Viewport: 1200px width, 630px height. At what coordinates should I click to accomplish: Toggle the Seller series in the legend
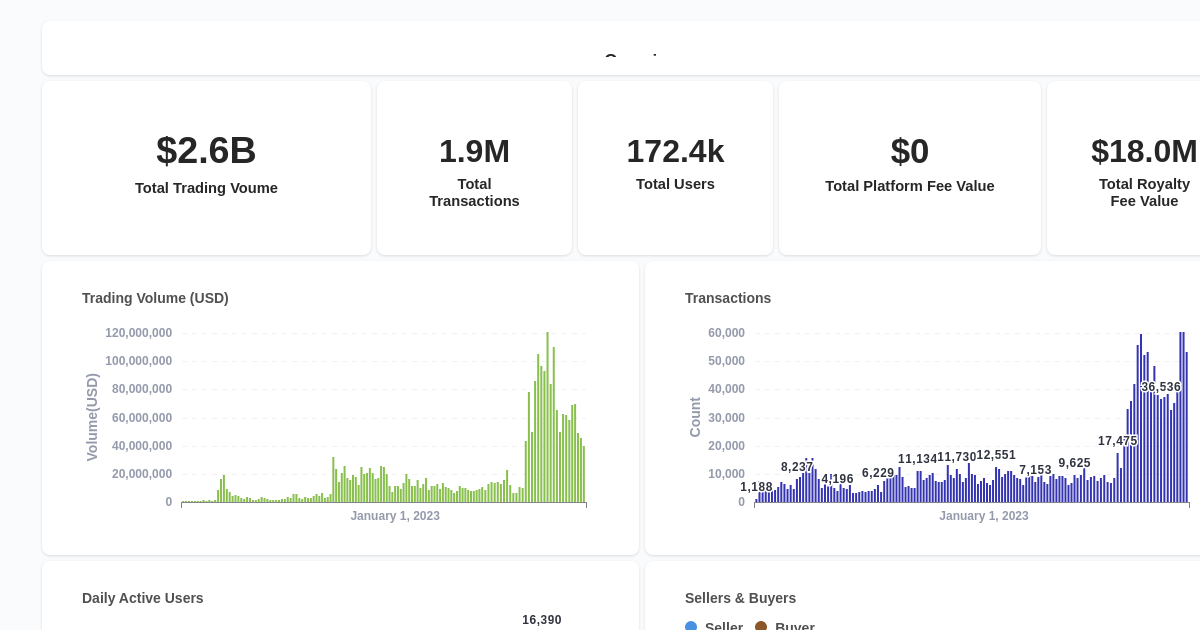pos(723,628)
